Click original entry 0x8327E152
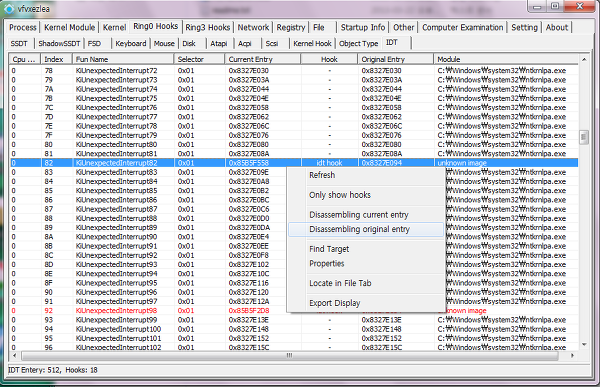The height and width of the screenshot is (387, 600). pos(382,338)
